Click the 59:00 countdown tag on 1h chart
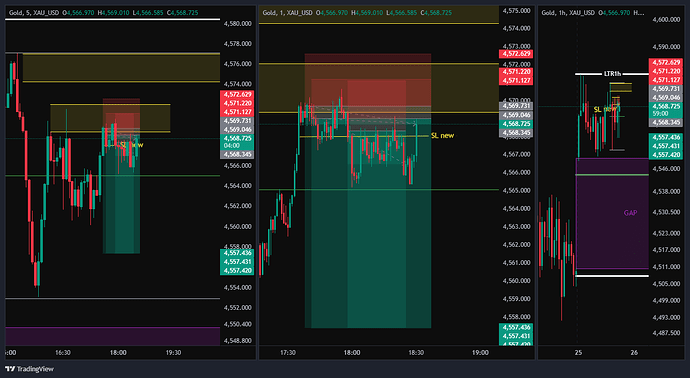 [660, 114]
